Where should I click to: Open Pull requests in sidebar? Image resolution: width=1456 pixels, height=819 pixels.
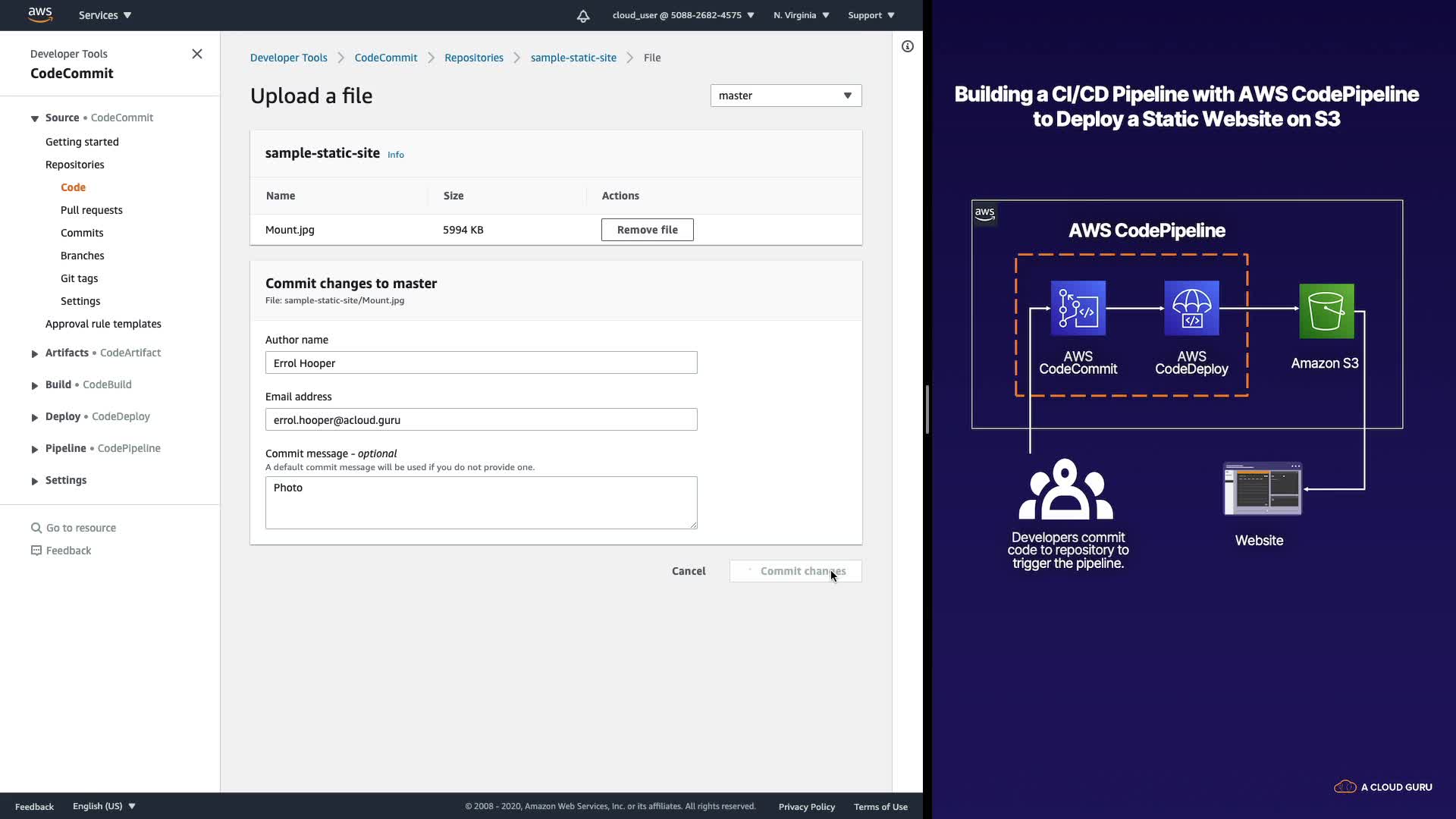tap(91, 210)
